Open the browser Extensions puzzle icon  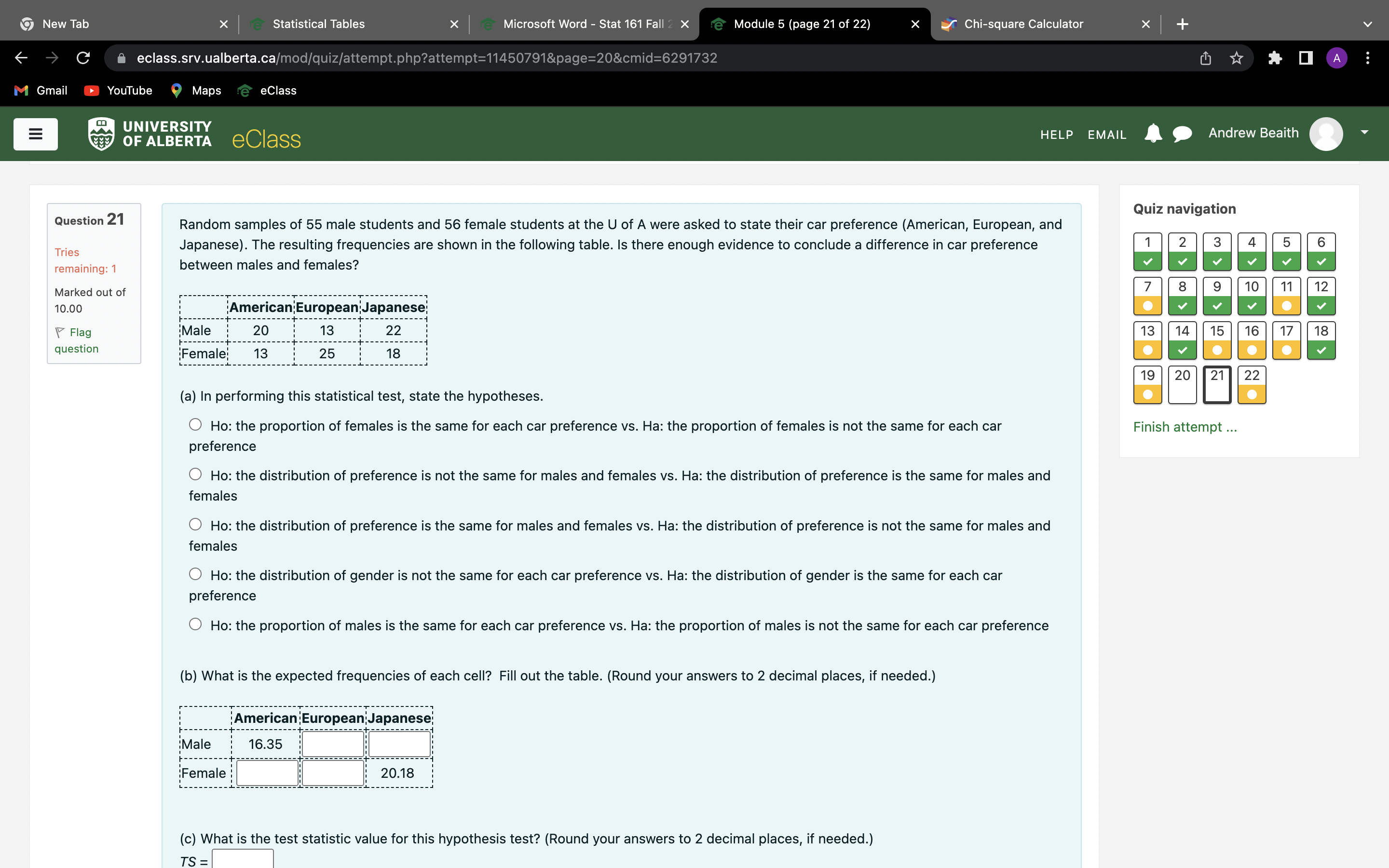1275,58
